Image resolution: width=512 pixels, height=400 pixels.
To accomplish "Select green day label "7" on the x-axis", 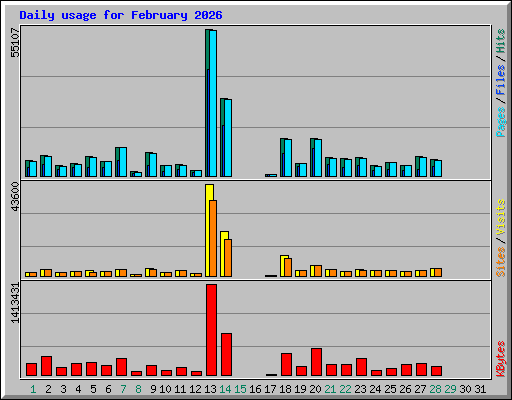I will tap(123, 389).
